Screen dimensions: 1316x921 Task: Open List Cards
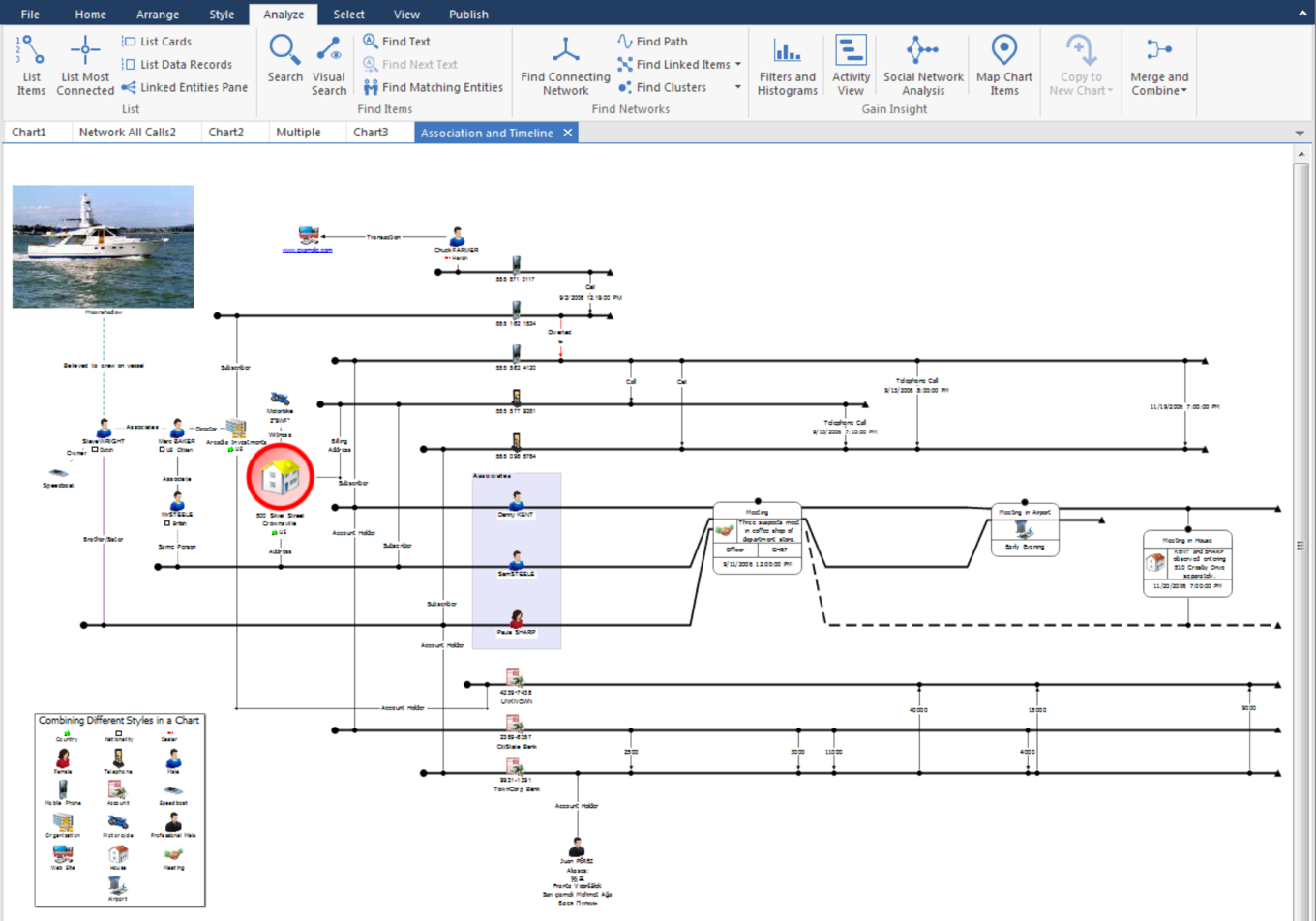(x=156, y=42)
